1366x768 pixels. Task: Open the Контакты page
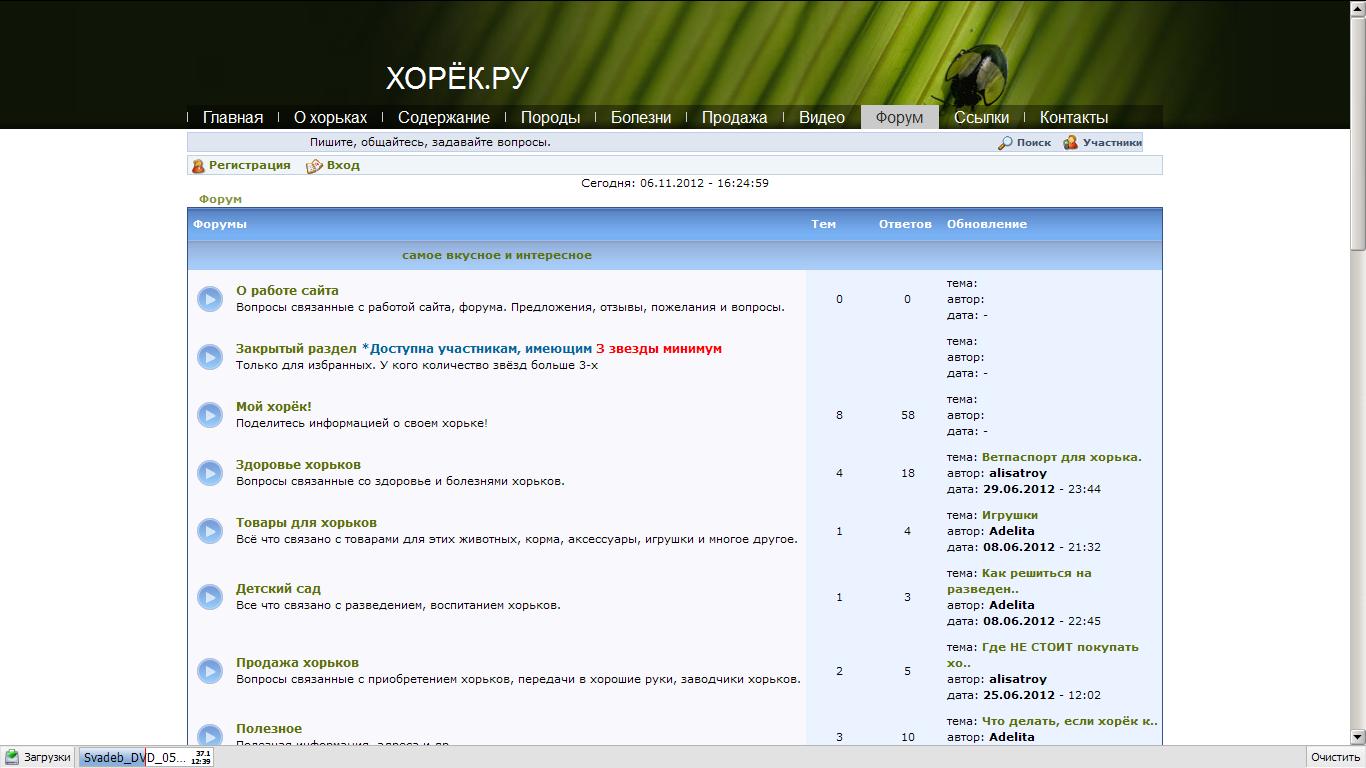(x=1074, y=117)
